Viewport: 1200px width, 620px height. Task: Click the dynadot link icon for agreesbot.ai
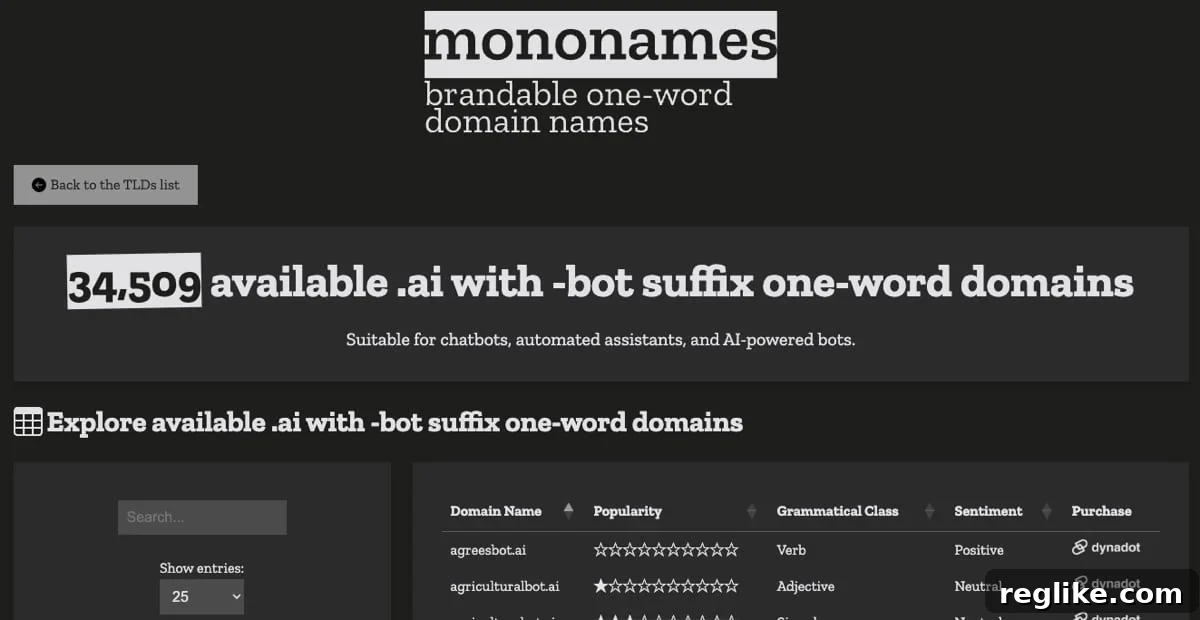1079,547
